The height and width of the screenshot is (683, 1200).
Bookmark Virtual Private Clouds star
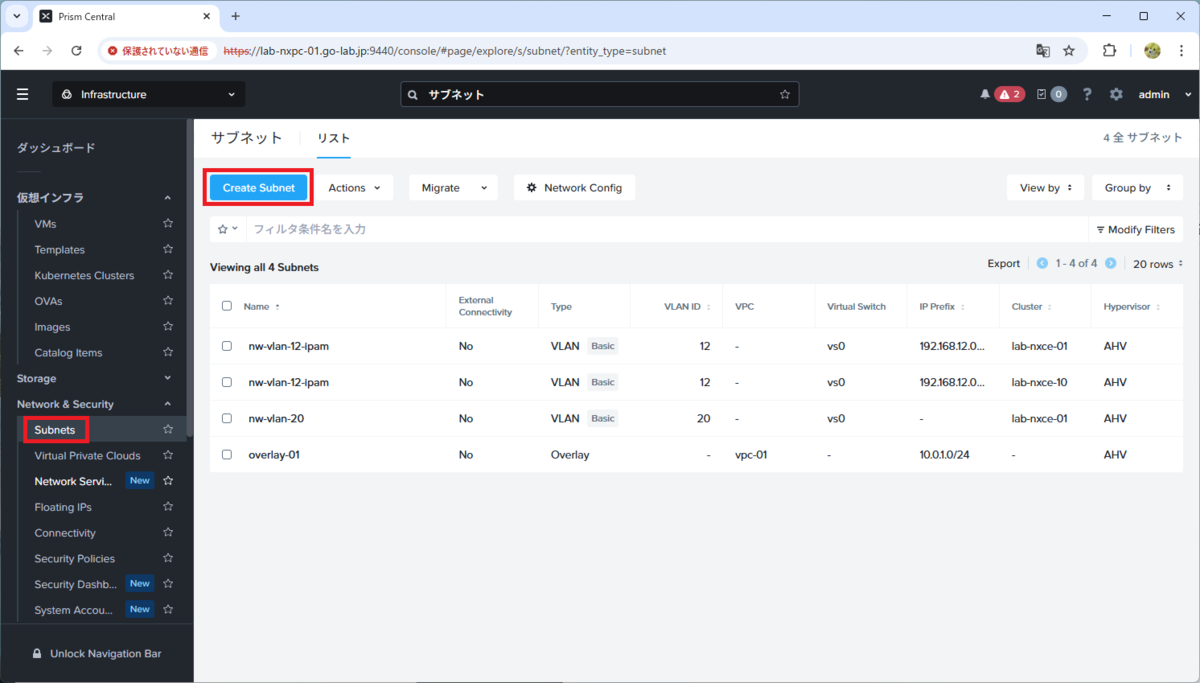(x=168, y=455)
